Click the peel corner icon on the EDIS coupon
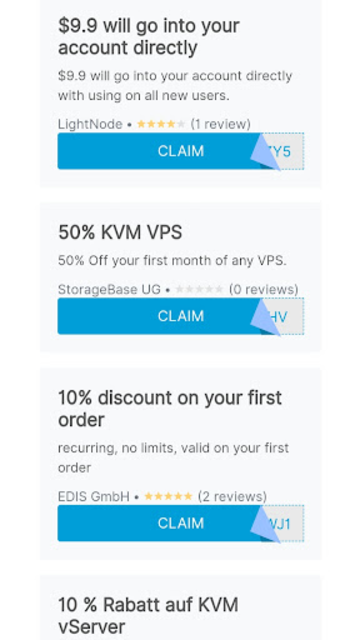Screen dimensions: 360x640 pyautogui.click(x=265, y=525)
